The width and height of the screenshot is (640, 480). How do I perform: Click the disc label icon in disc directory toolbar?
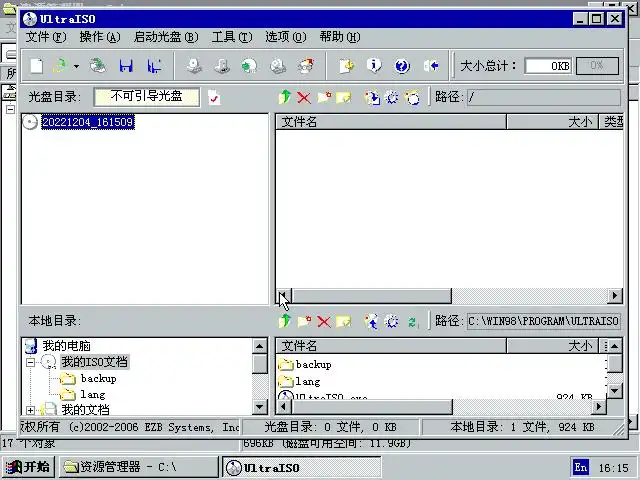[x=412, y=98]
